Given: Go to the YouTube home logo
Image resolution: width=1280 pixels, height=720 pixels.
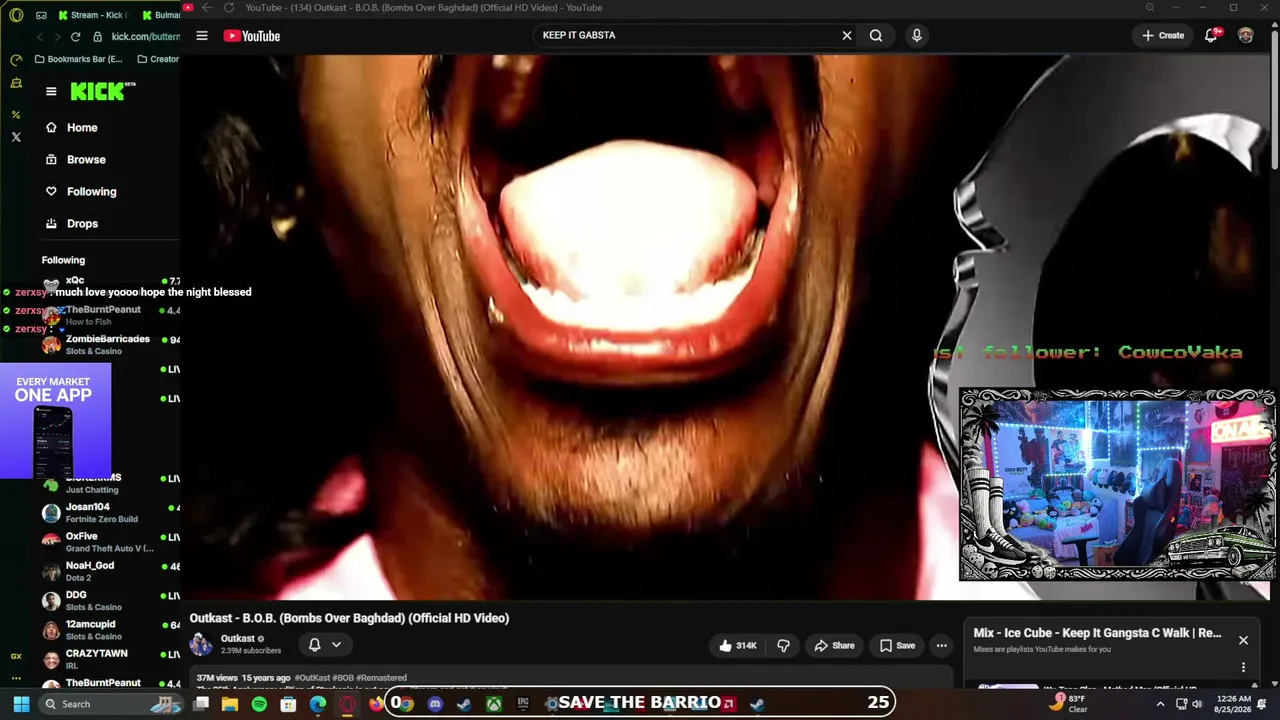Looking at the screenshot, I should click(252, 36).
